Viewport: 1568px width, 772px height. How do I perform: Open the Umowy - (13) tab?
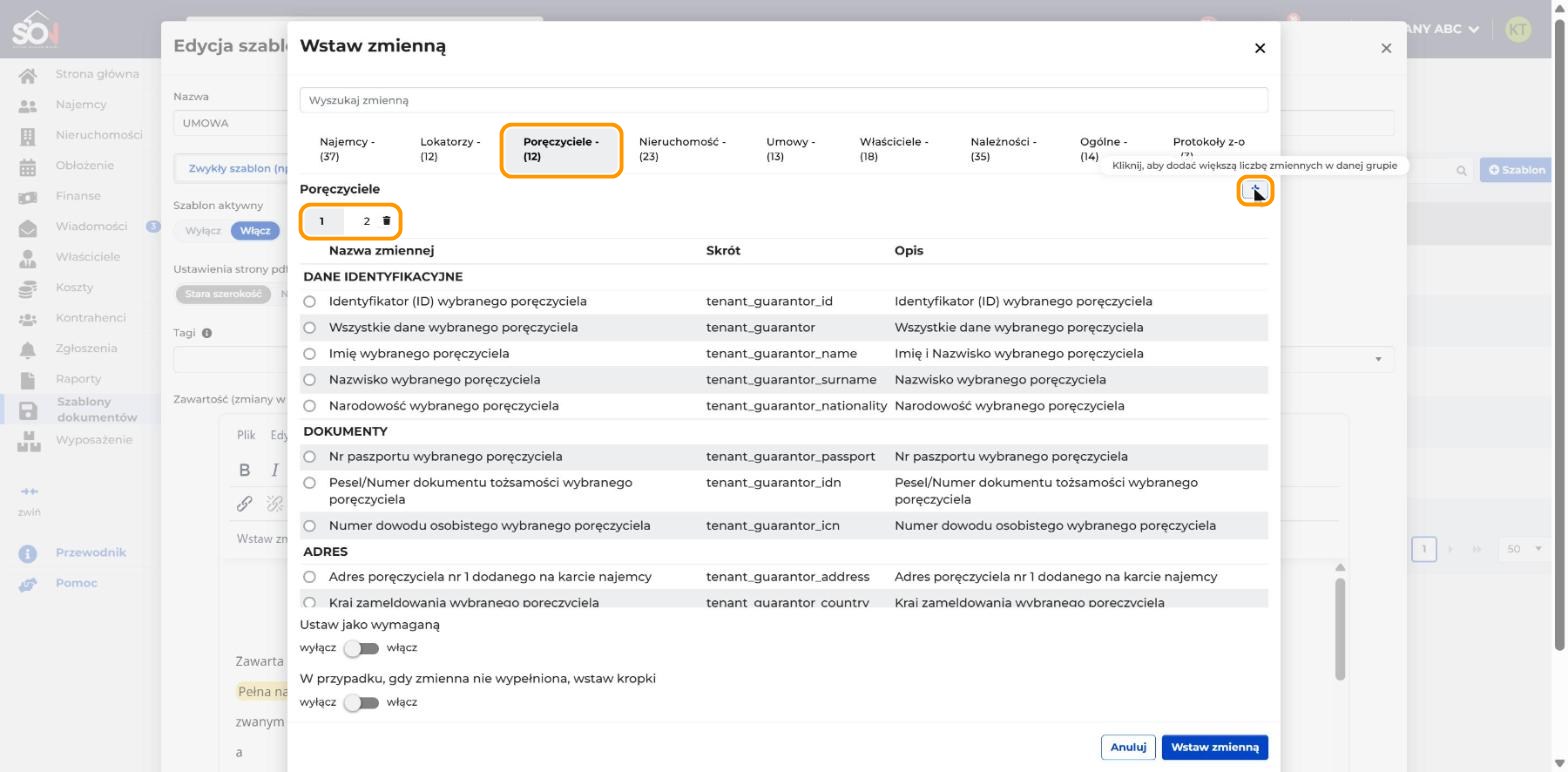tap(791, 149)
